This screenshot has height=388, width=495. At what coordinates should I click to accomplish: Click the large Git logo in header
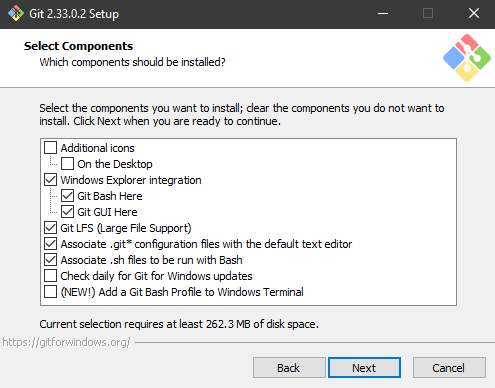click(x=467, y=58)
